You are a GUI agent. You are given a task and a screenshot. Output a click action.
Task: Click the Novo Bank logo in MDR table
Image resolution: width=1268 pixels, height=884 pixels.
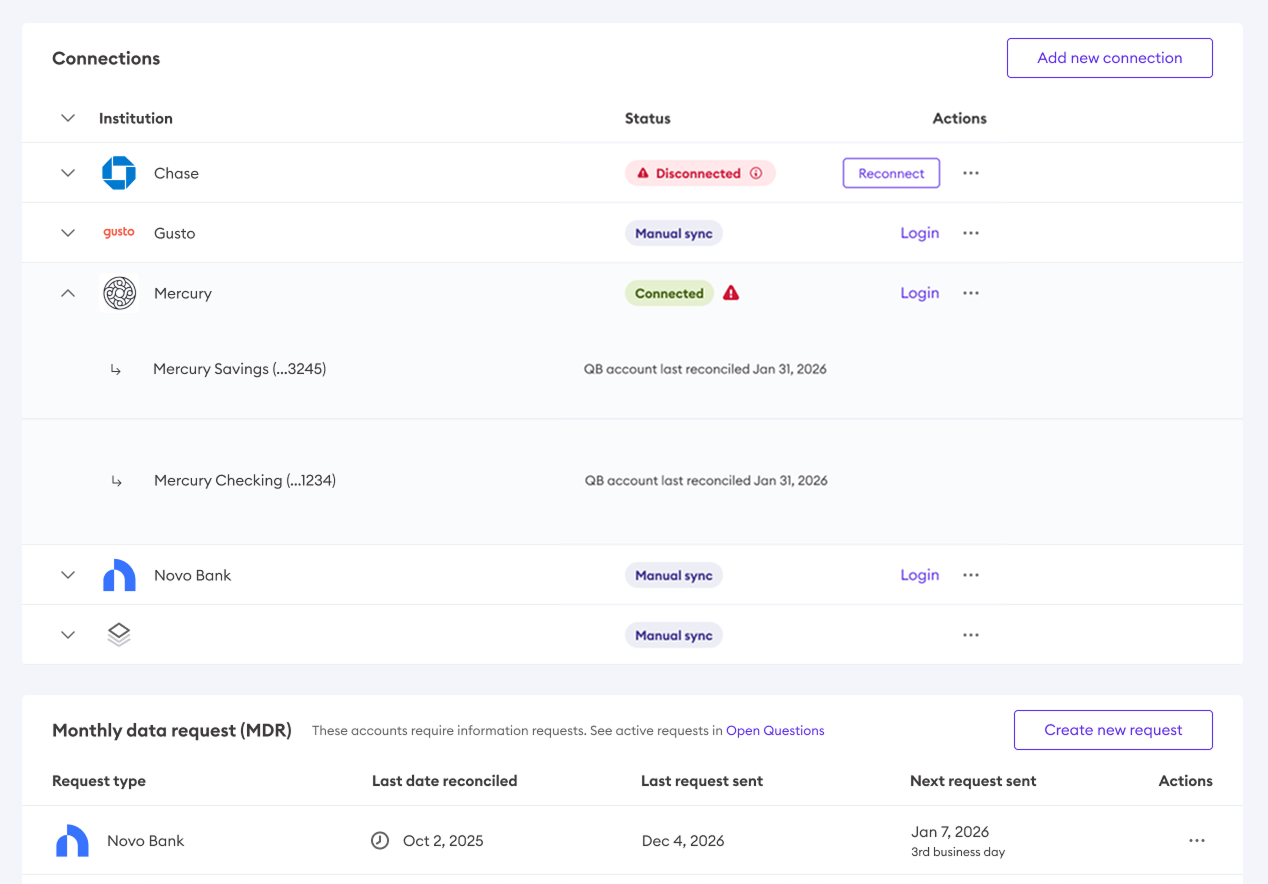pos(72,841)
